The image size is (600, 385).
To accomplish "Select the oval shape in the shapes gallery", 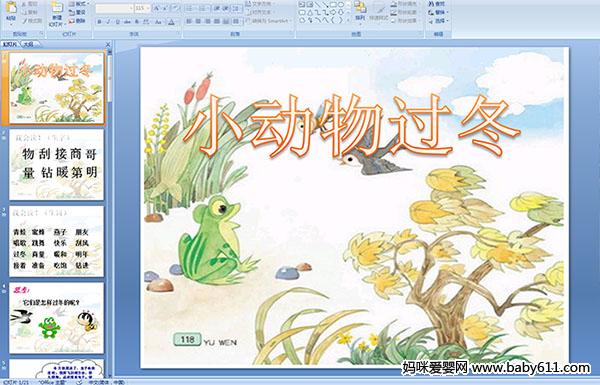I will pos(340,5).
